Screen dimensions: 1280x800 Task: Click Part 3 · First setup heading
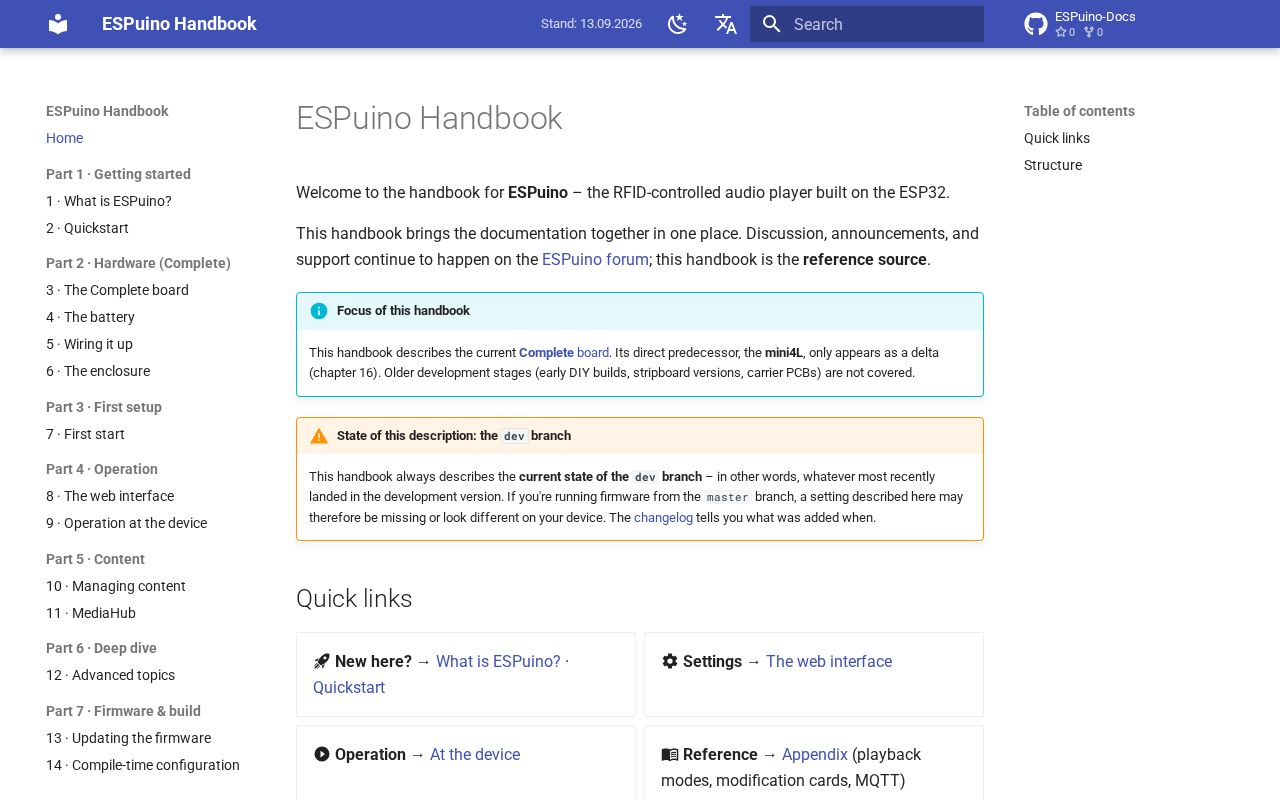104,407
